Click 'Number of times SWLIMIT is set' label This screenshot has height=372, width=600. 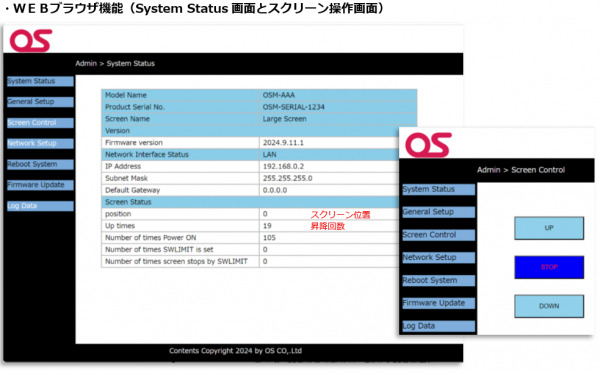(159, 250)
